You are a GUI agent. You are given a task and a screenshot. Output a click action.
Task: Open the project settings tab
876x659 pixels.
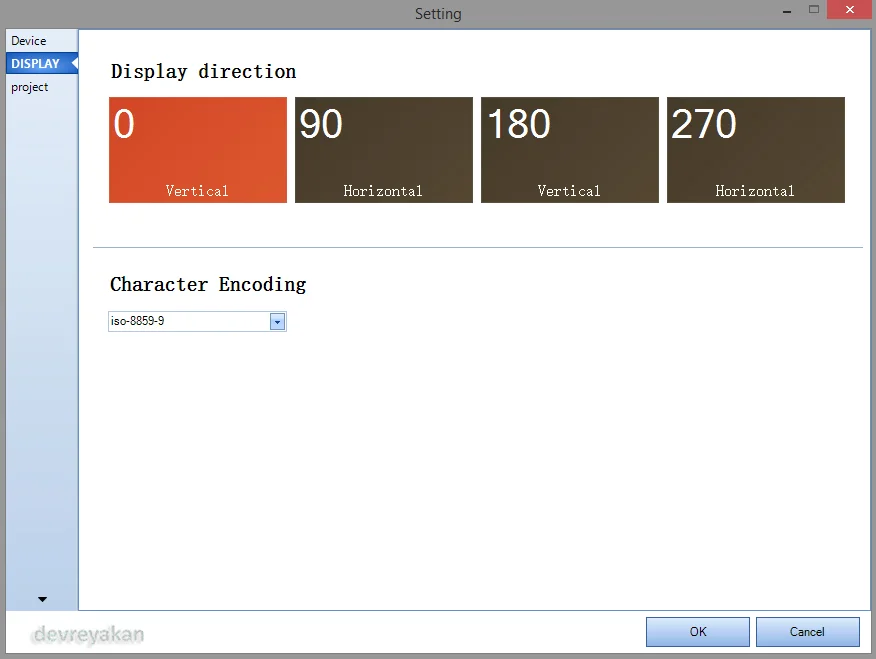[x=42, y=87]
